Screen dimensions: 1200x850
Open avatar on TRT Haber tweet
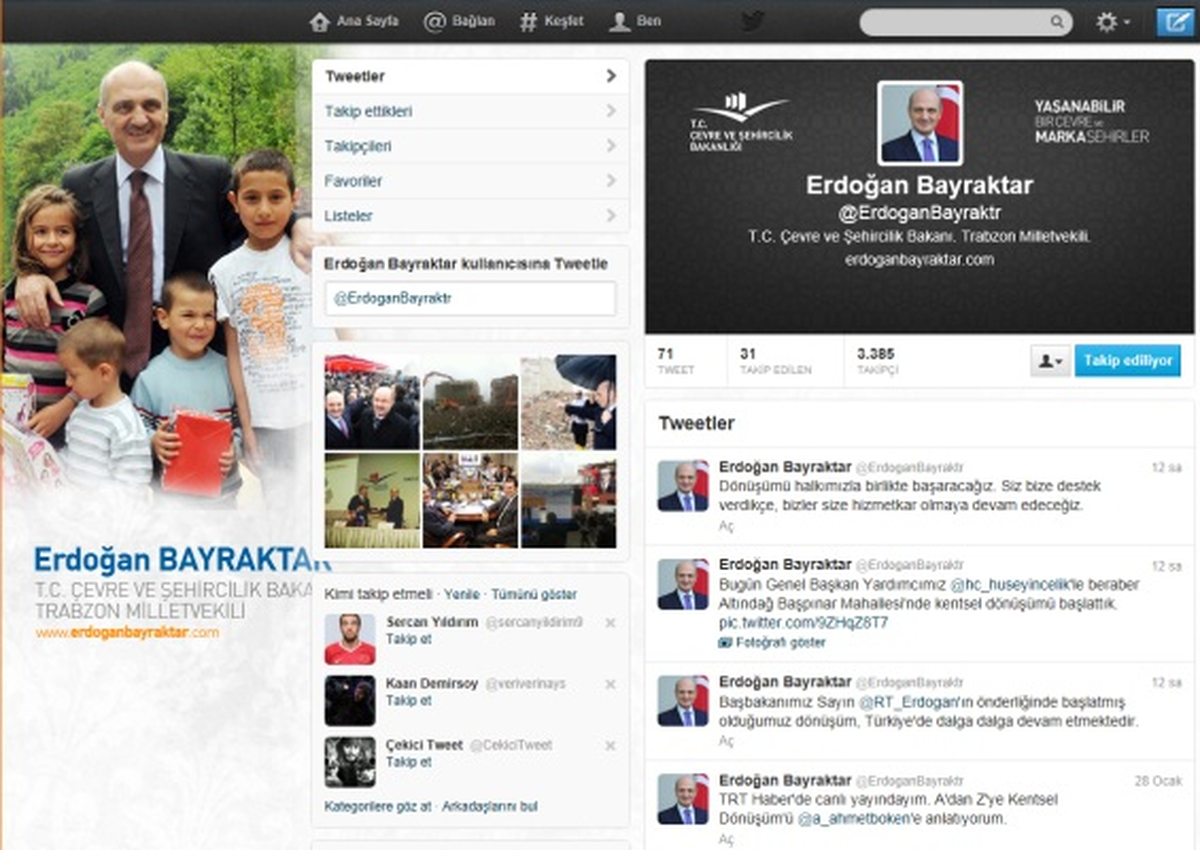tap(683, 799)
